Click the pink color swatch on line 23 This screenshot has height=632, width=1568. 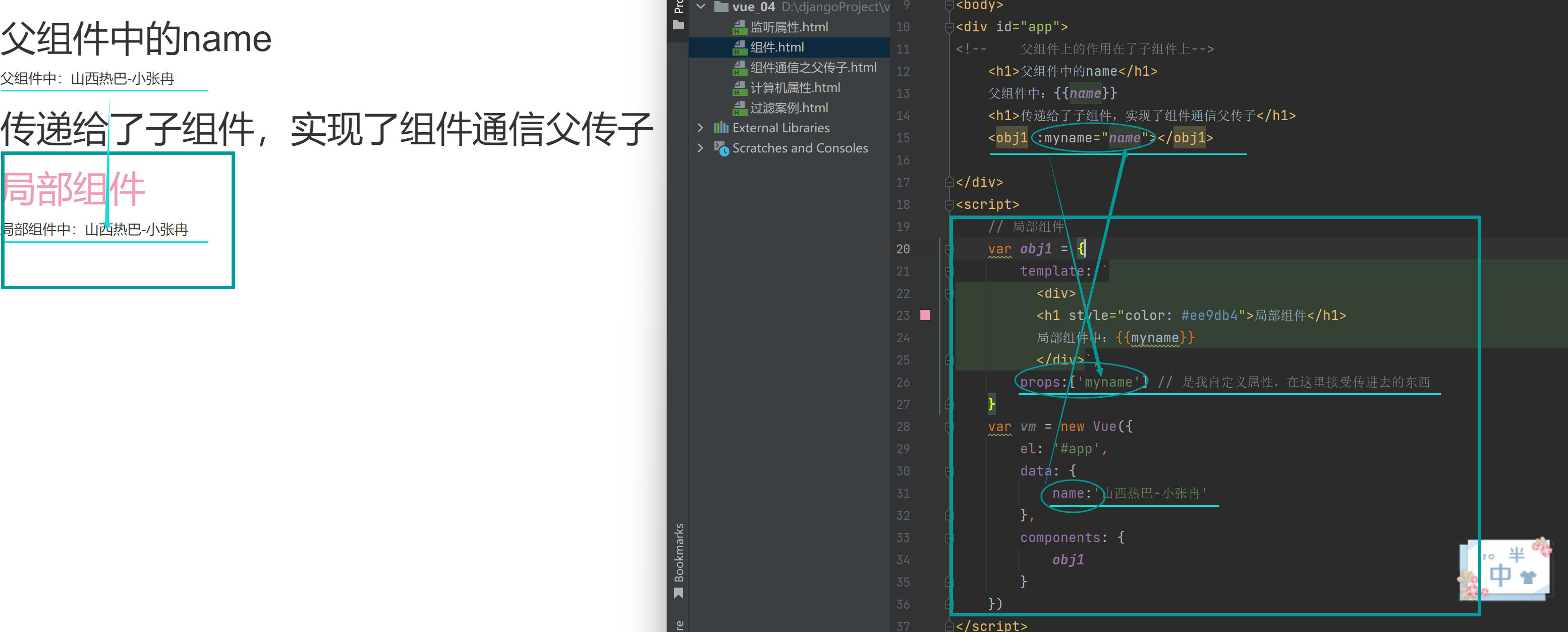tap(925, 315)
